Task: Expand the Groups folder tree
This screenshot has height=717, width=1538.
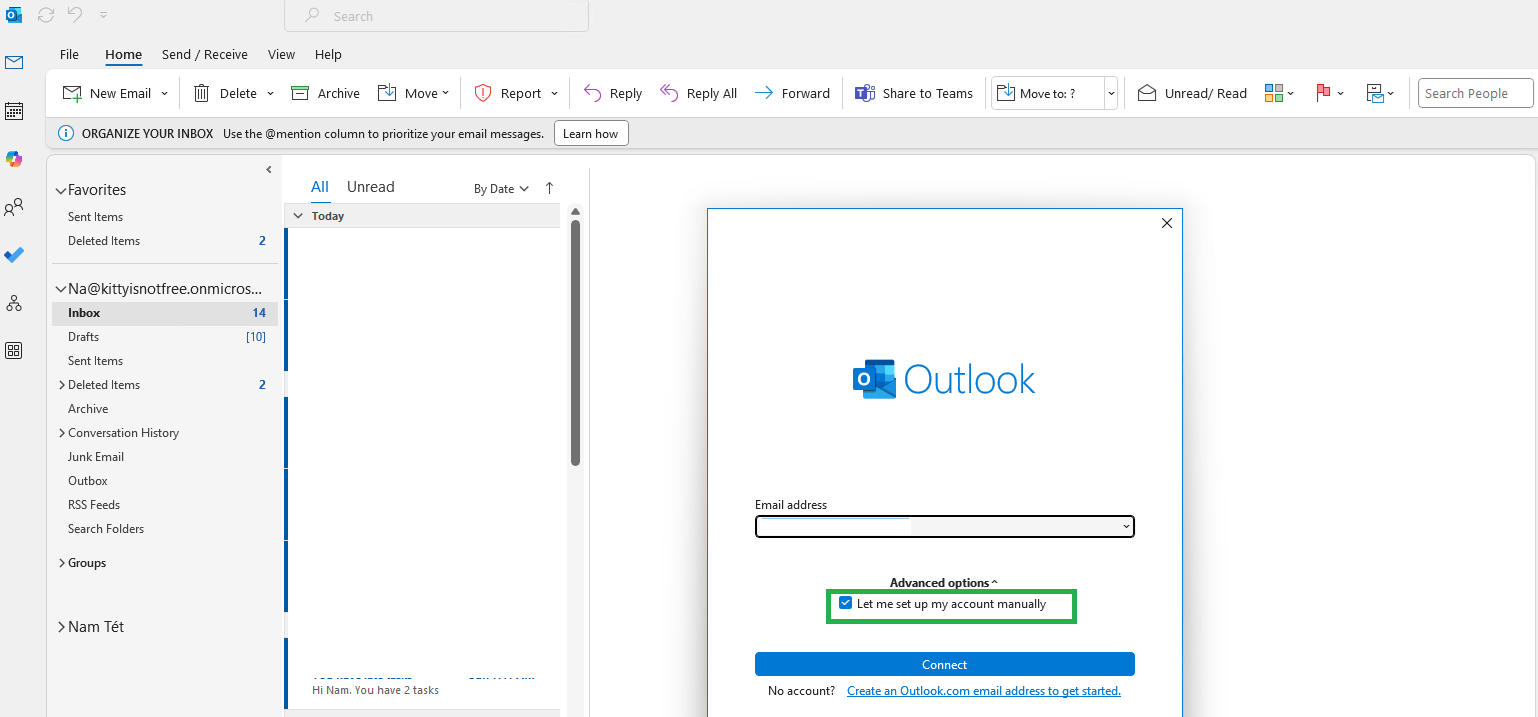Action: pos(62,563)
